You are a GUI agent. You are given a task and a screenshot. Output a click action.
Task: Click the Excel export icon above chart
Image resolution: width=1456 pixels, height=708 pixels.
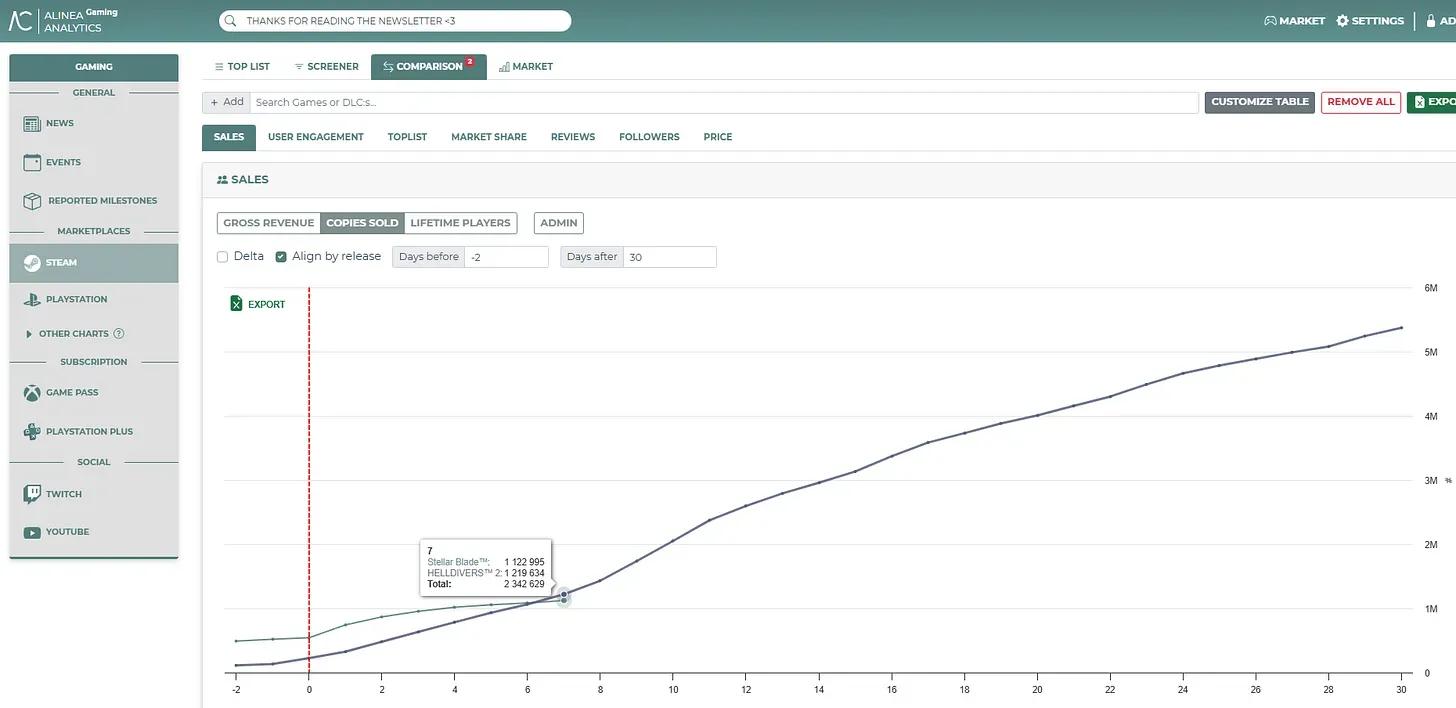coord(236,304)
